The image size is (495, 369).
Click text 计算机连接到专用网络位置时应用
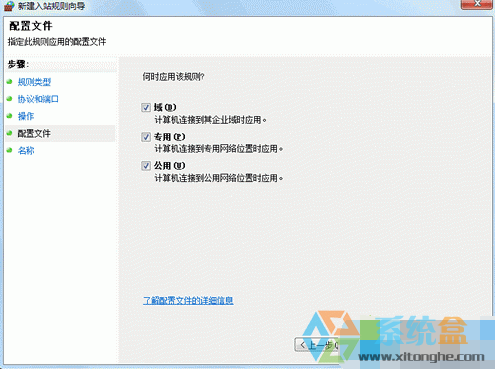pos(218,149)
